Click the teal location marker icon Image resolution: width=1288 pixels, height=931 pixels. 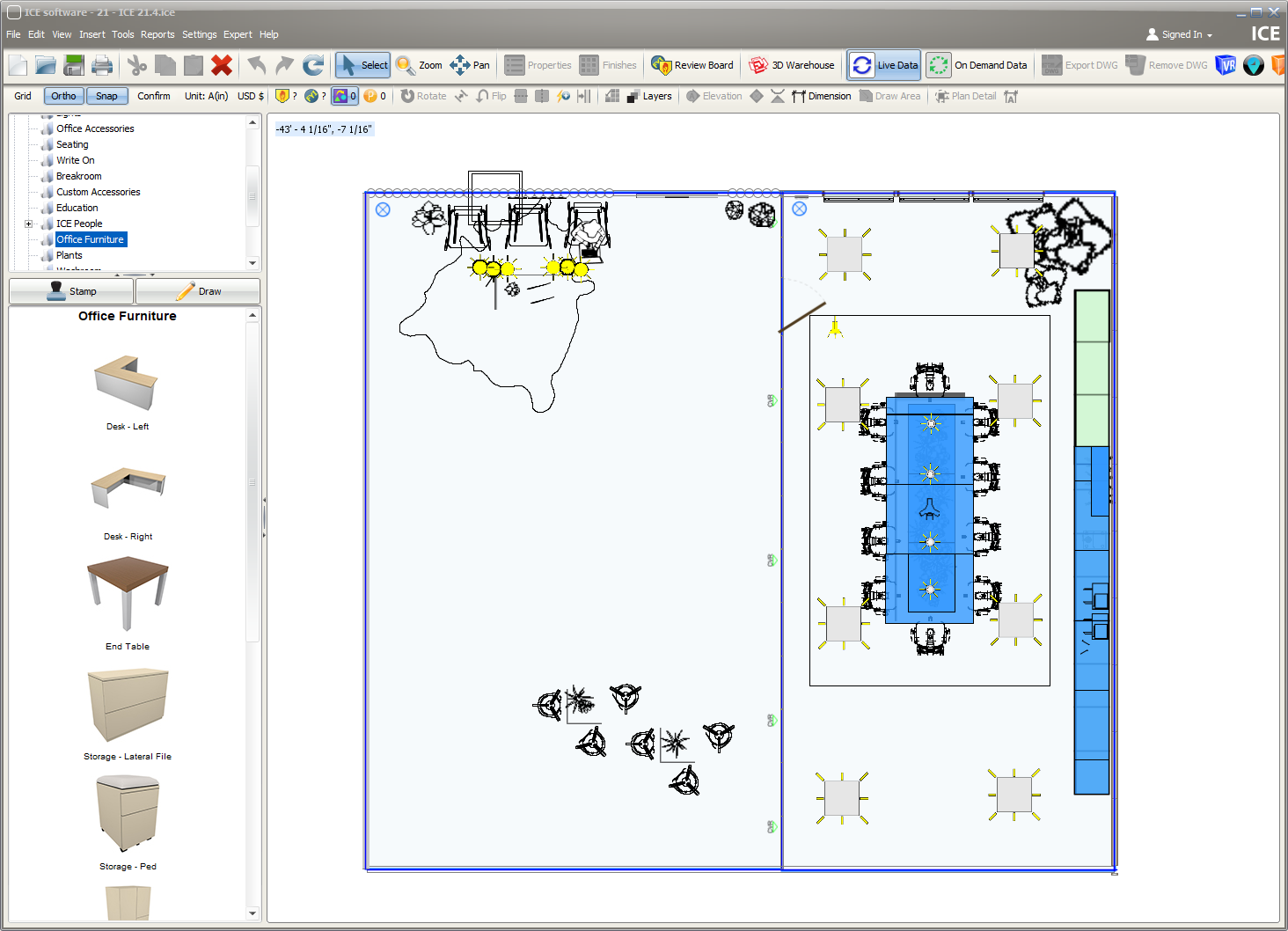click(1254, 65)
